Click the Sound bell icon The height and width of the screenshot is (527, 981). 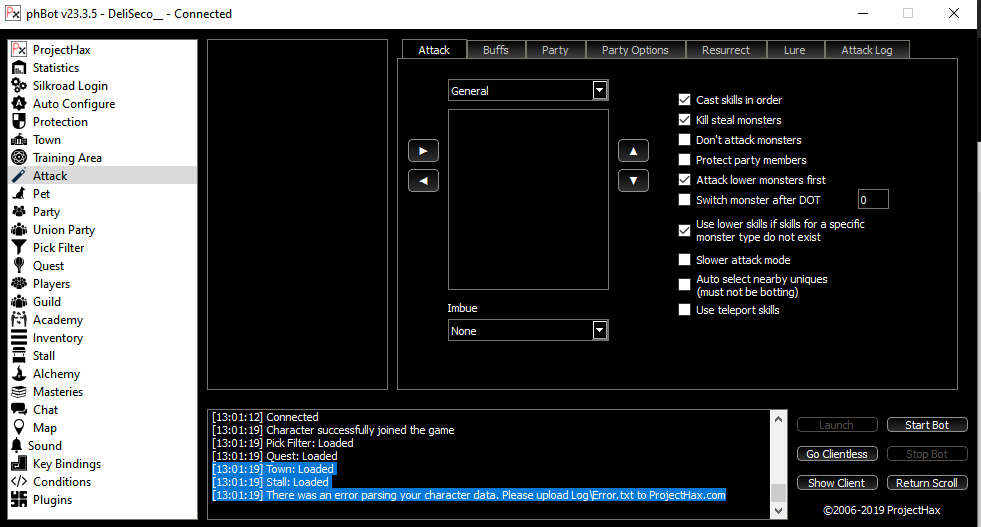[18, 446]
